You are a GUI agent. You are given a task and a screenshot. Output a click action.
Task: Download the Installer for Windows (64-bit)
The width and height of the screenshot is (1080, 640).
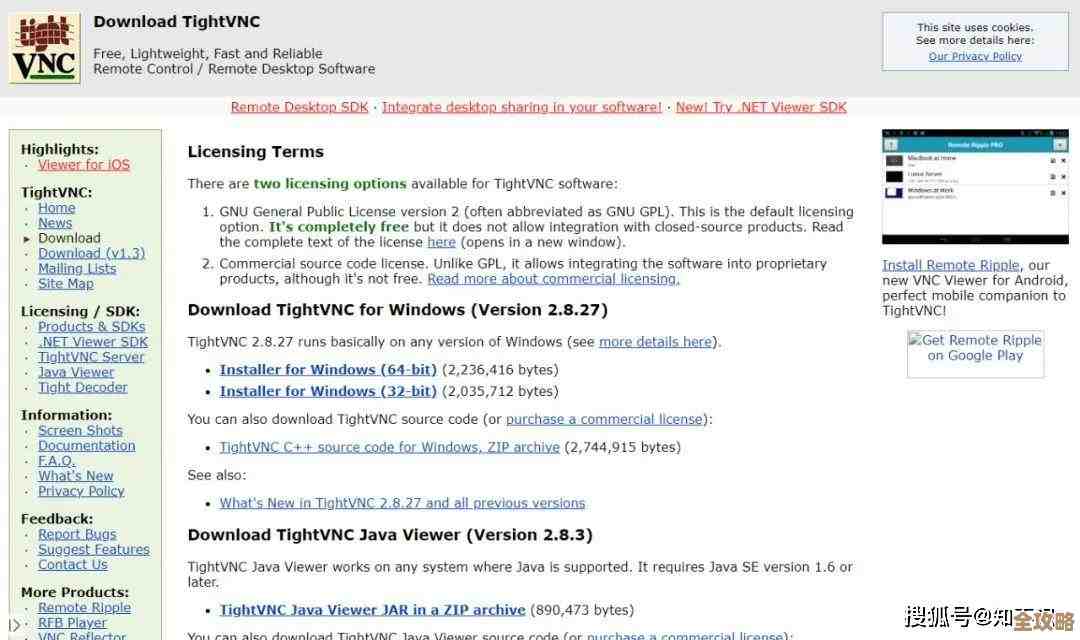[x=328, y=370]
